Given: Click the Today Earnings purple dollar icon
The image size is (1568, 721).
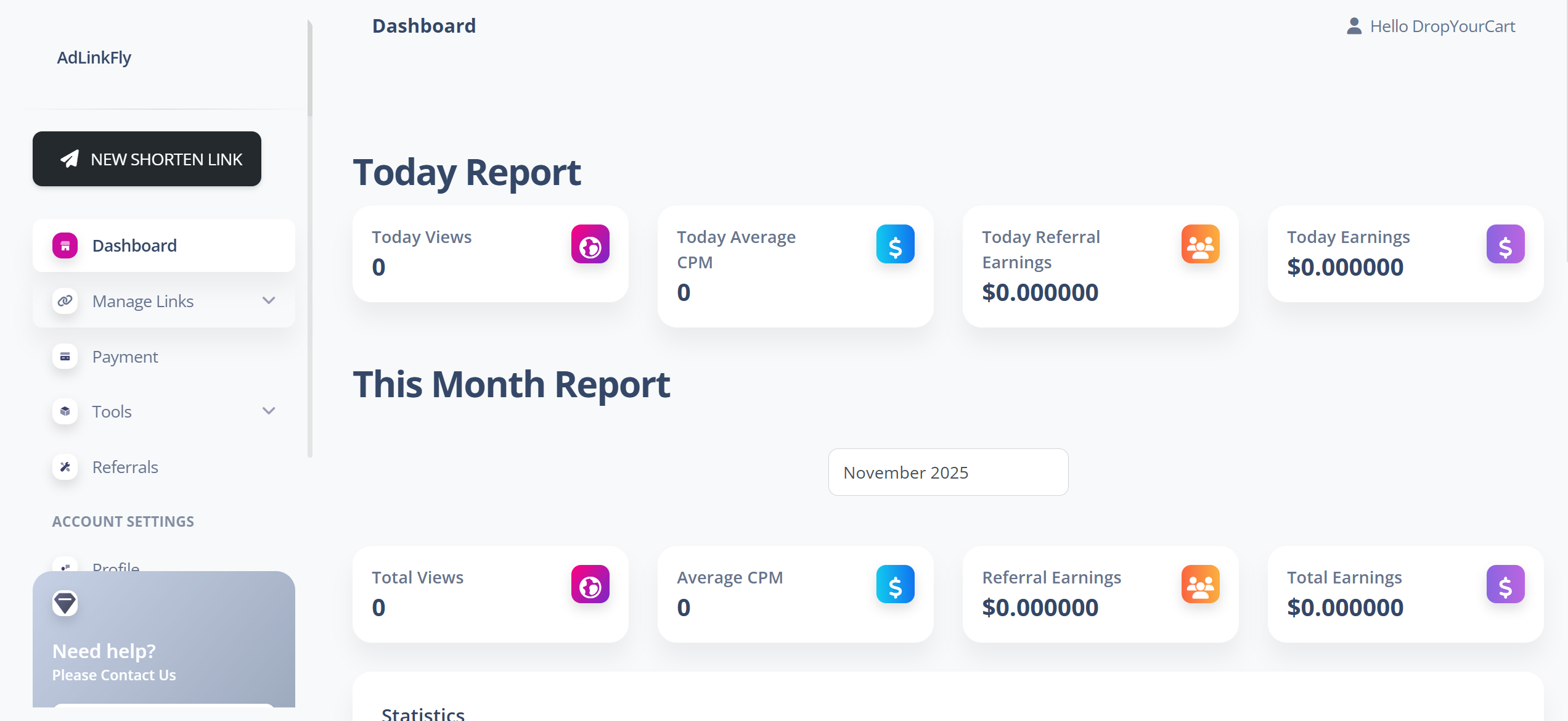Looking at the screenshot, I should pos(1505,244).
